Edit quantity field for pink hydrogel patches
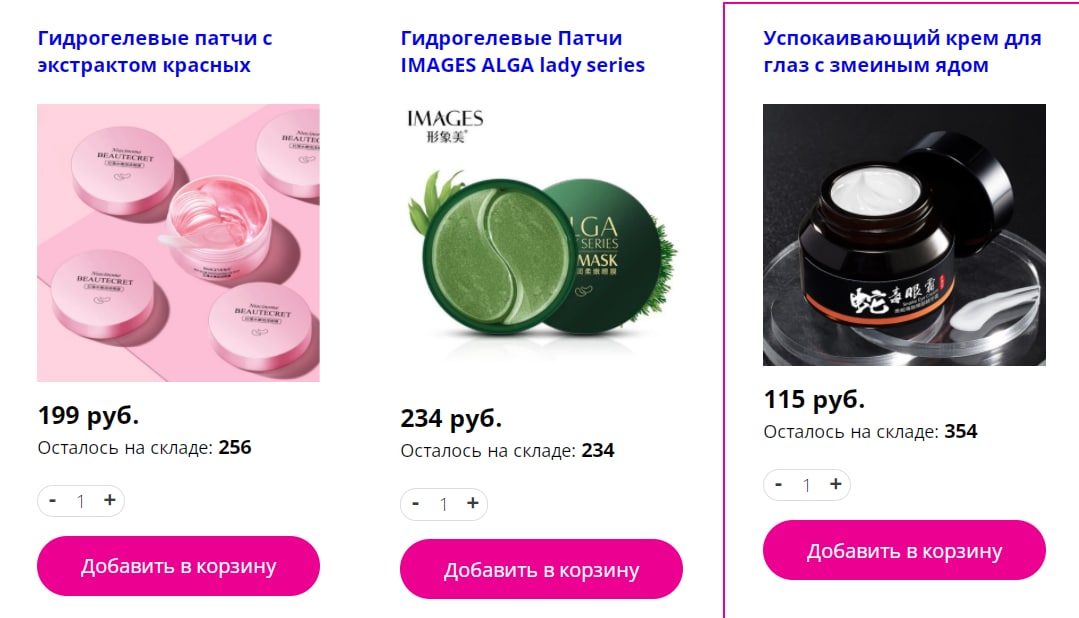 [x=81, y=501]
